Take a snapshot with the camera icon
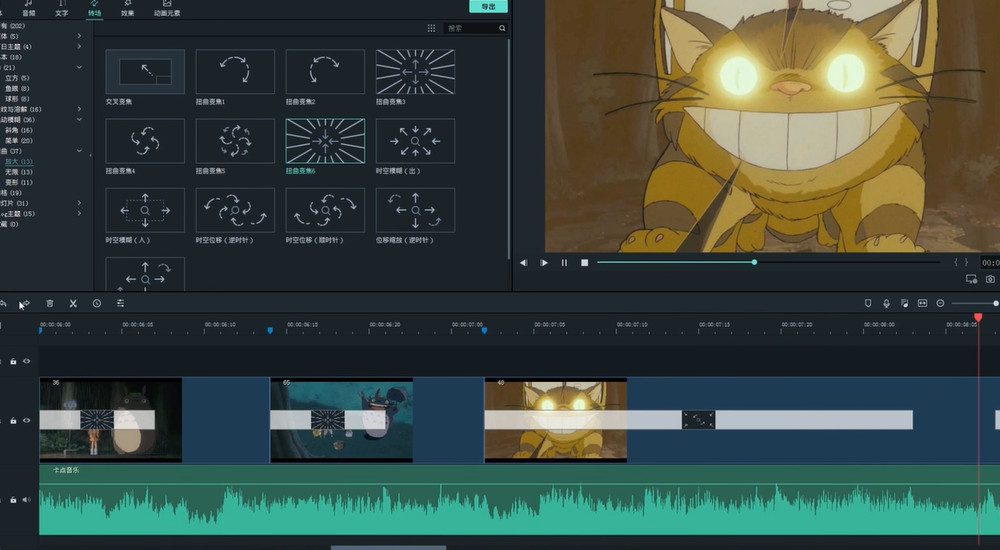 (990, 279)
